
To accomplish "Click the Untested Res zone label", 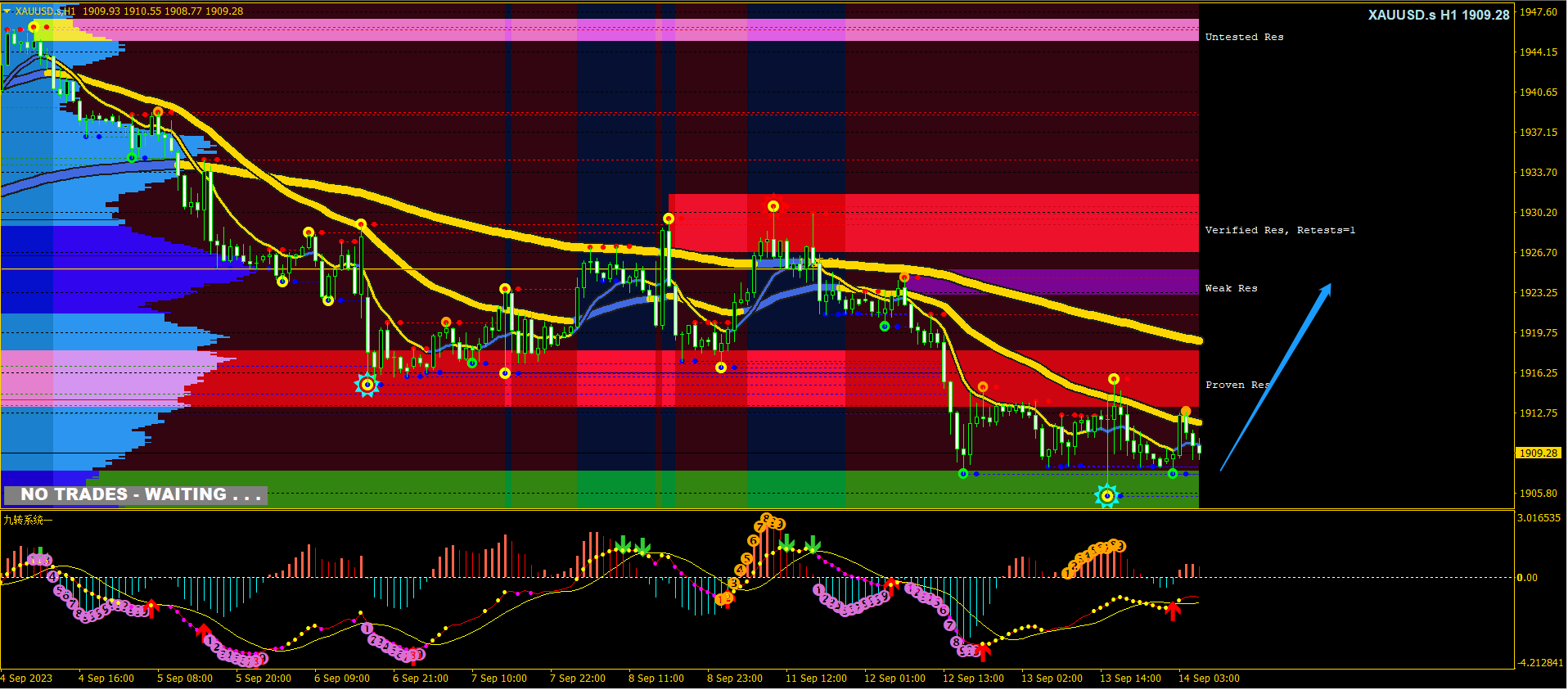I will [x=1244, y=37].
